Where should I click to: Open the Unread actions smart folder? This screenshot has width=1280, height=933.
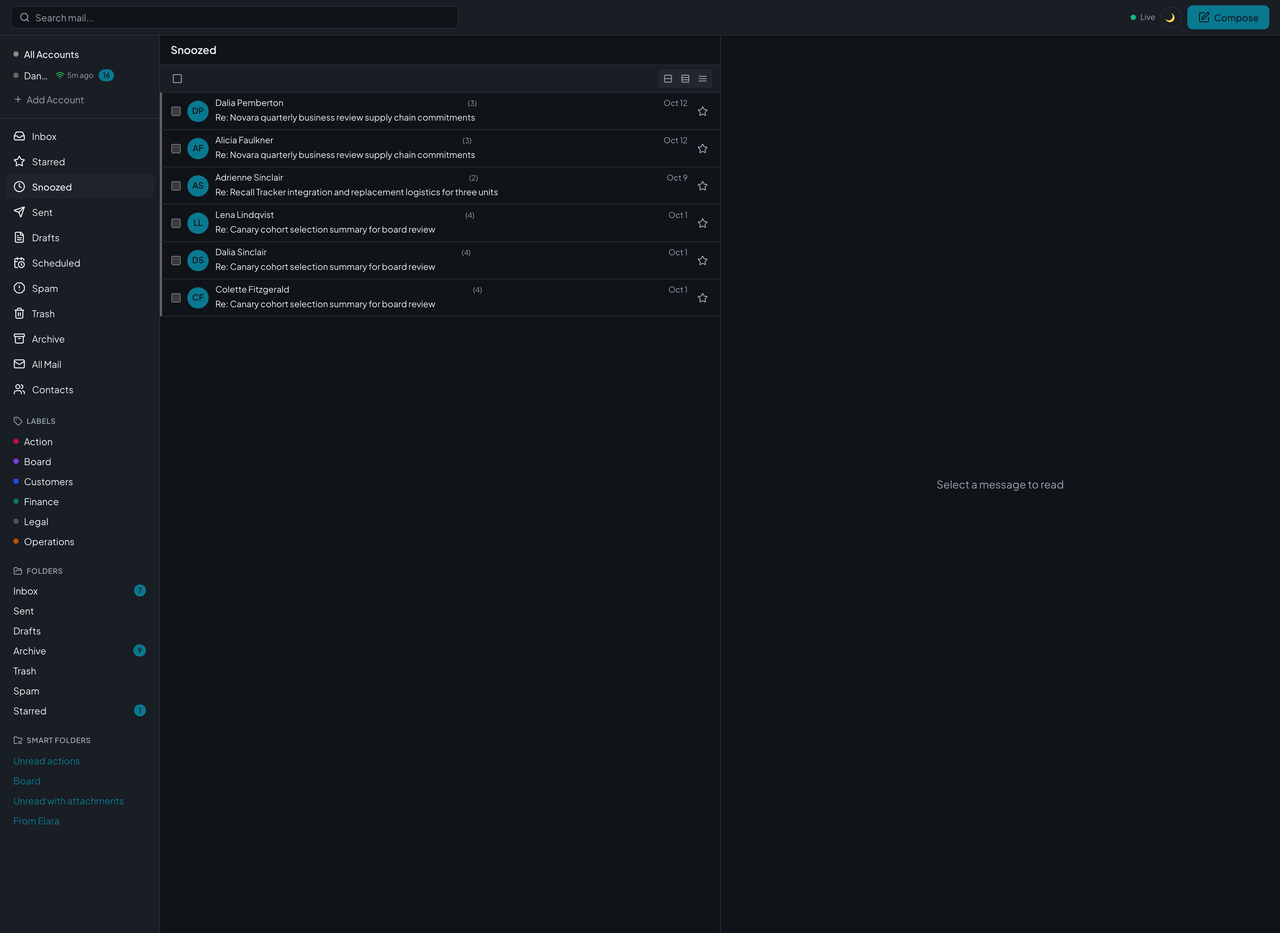point(47,761)
